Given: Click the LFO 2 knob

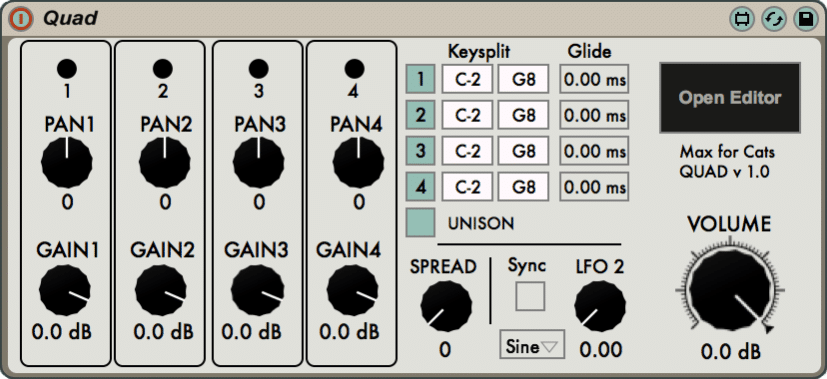Looking at the screenshot, I should tap(600, 306).
